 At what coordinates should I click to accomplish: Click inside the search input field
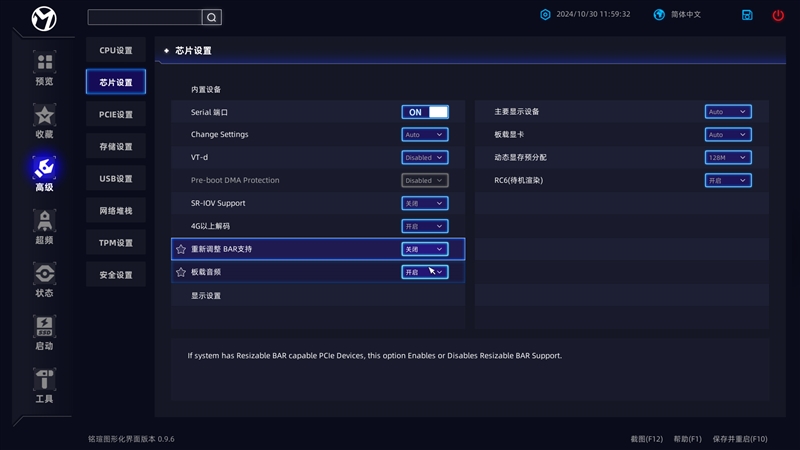[145, 17]
